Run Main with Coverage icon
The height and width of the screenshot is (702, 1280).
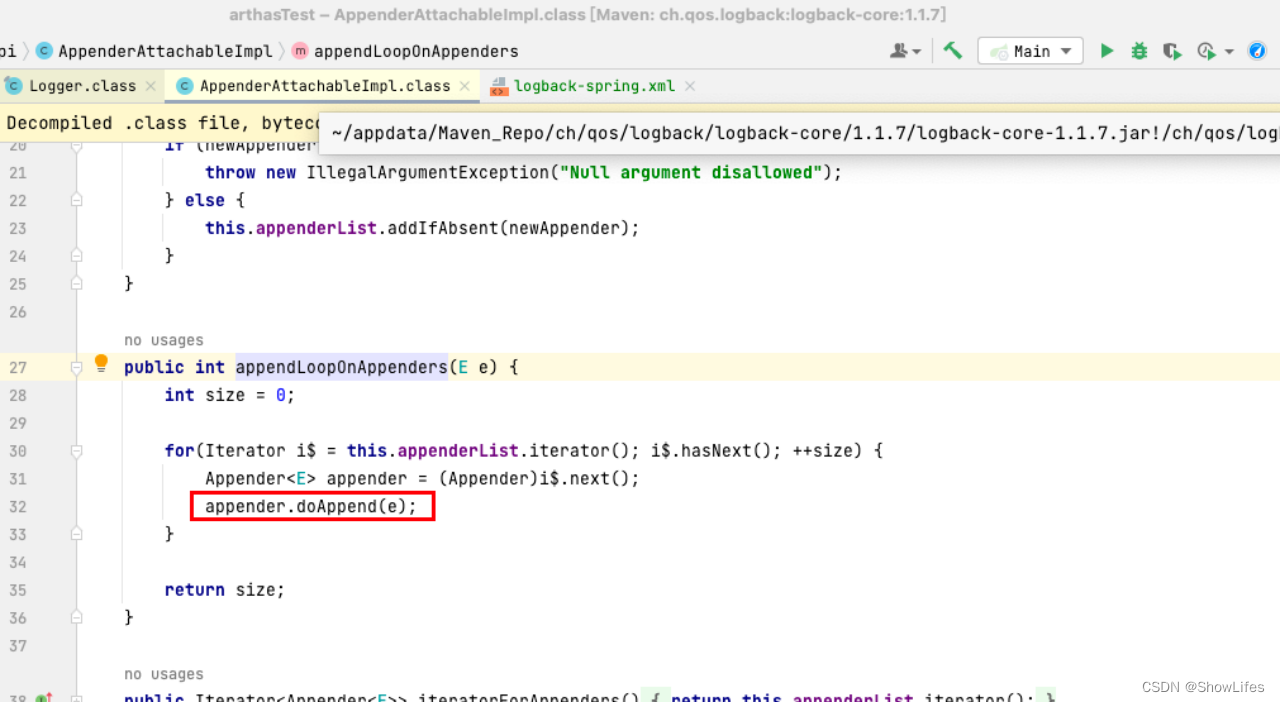[x=1172, y=50]
